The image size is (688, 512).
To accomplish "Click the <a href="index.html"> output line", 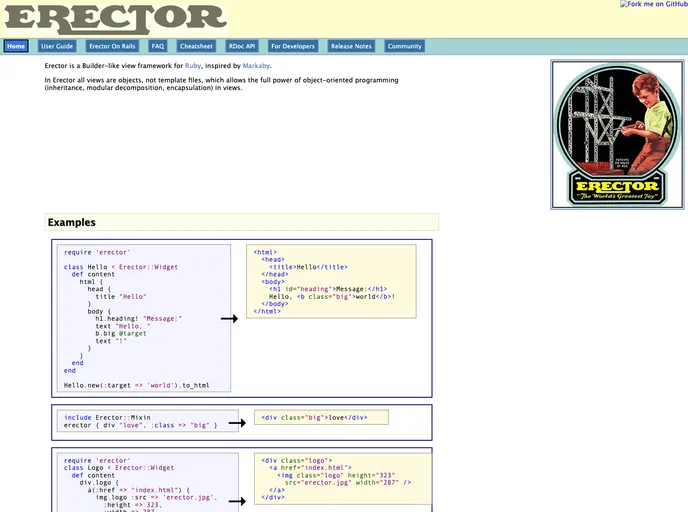I will [x=310, y=468].
